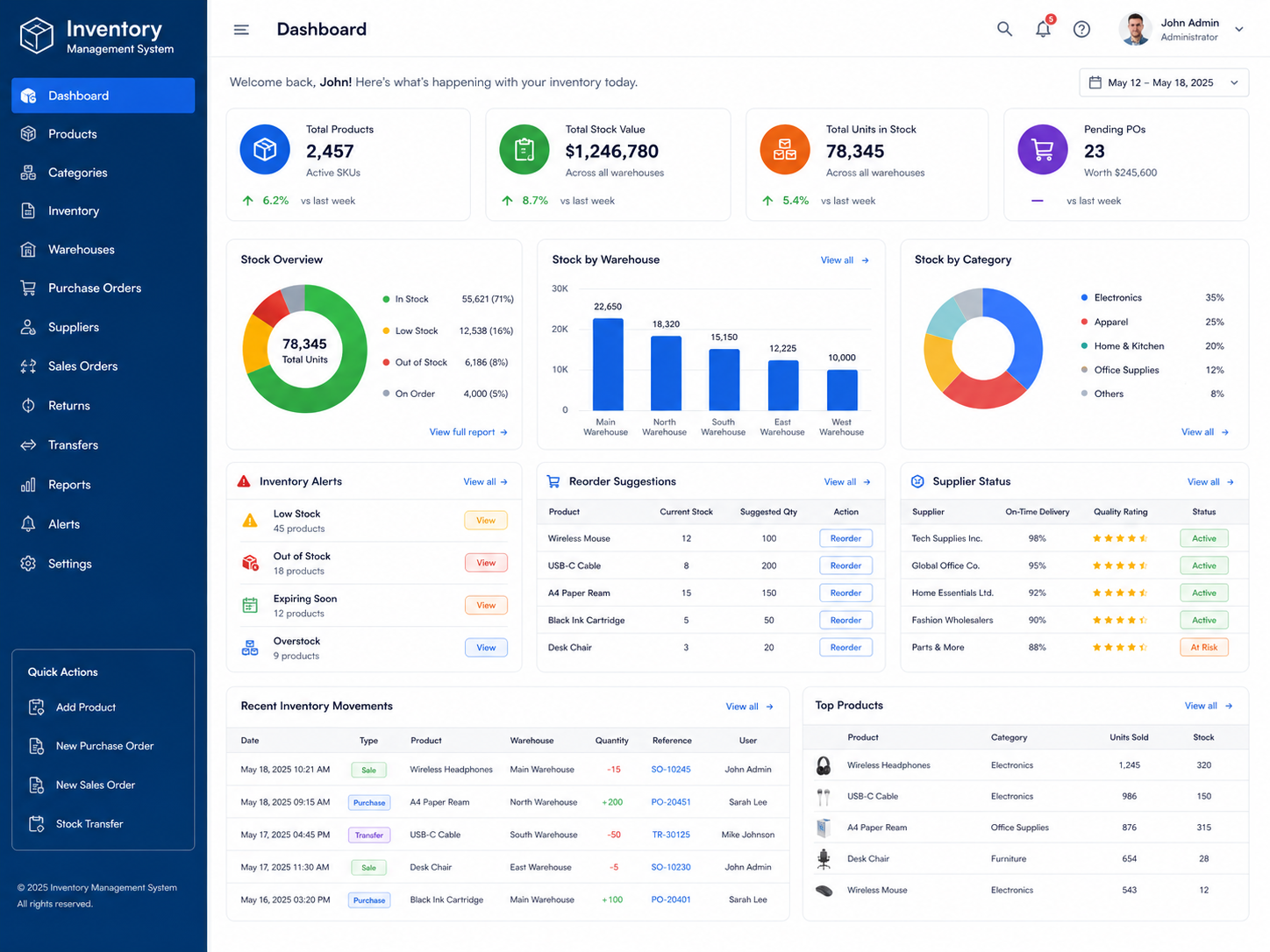Click the Pending POs purple cart icon

1043,150
